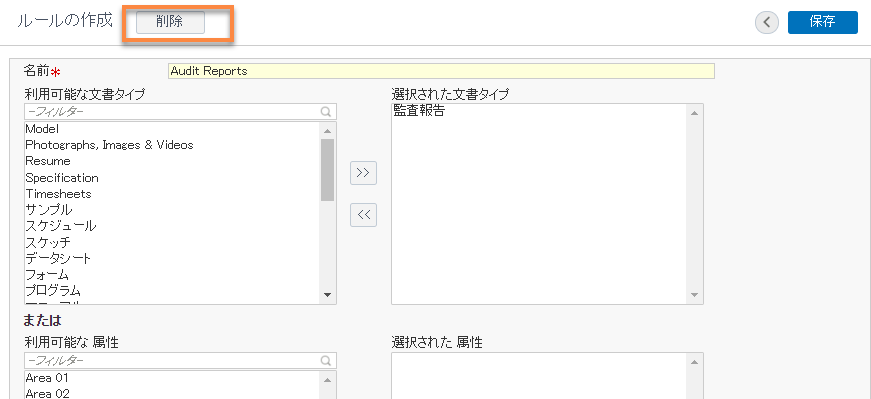Choose Specification document type
The width and height of the screenshot is (871, 399).
[x=172, y=178]
